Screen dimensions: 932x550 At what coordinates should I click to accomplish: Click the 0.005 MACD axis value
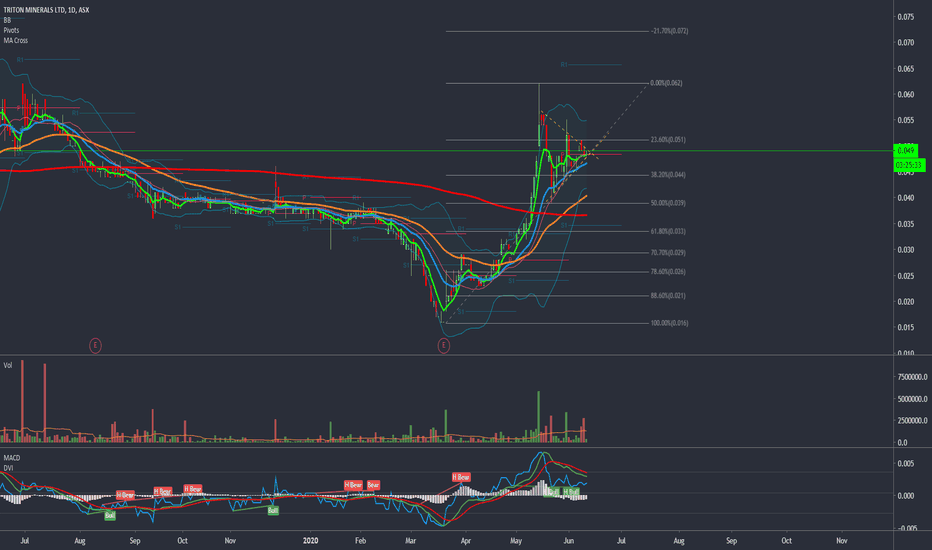[x=906, y=464]
